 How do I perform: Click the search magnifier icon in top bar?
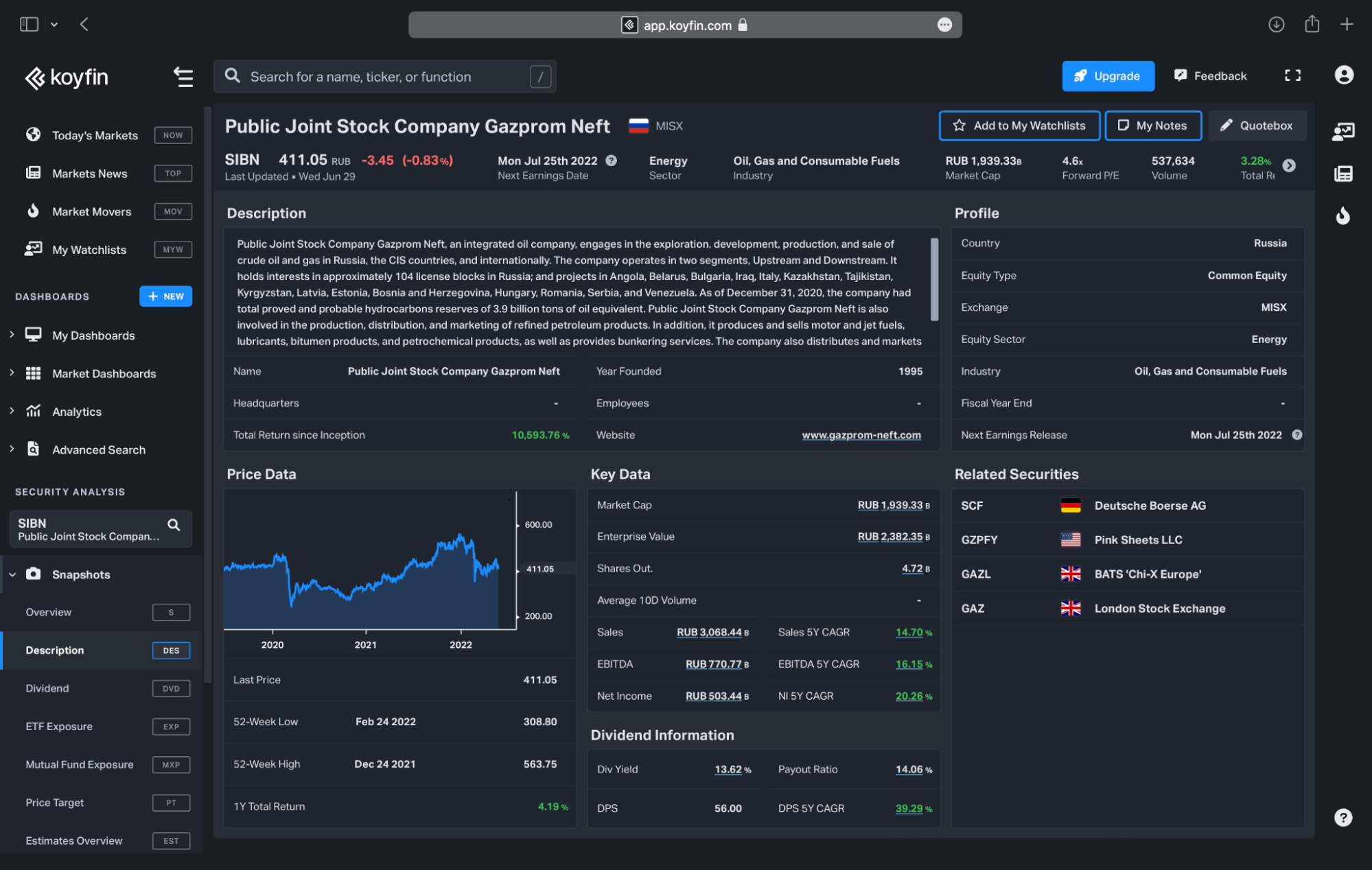pyautogui.click(x=233, y=75)
